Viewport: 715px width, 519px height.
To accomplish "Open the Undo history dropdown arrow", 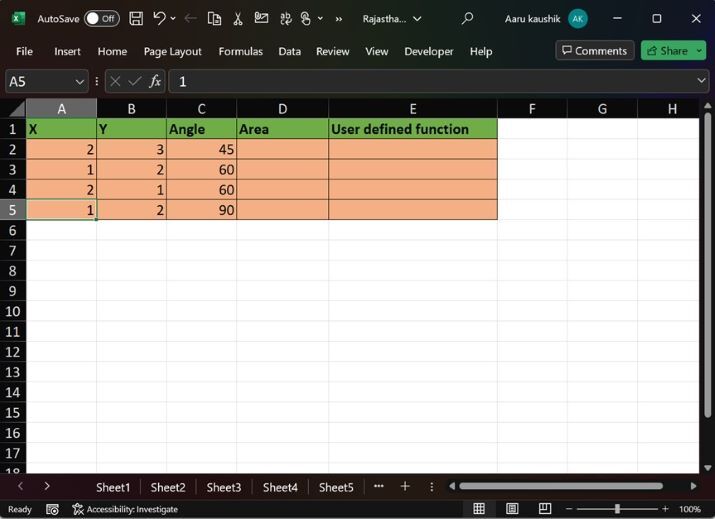I will tap(173, 19).
